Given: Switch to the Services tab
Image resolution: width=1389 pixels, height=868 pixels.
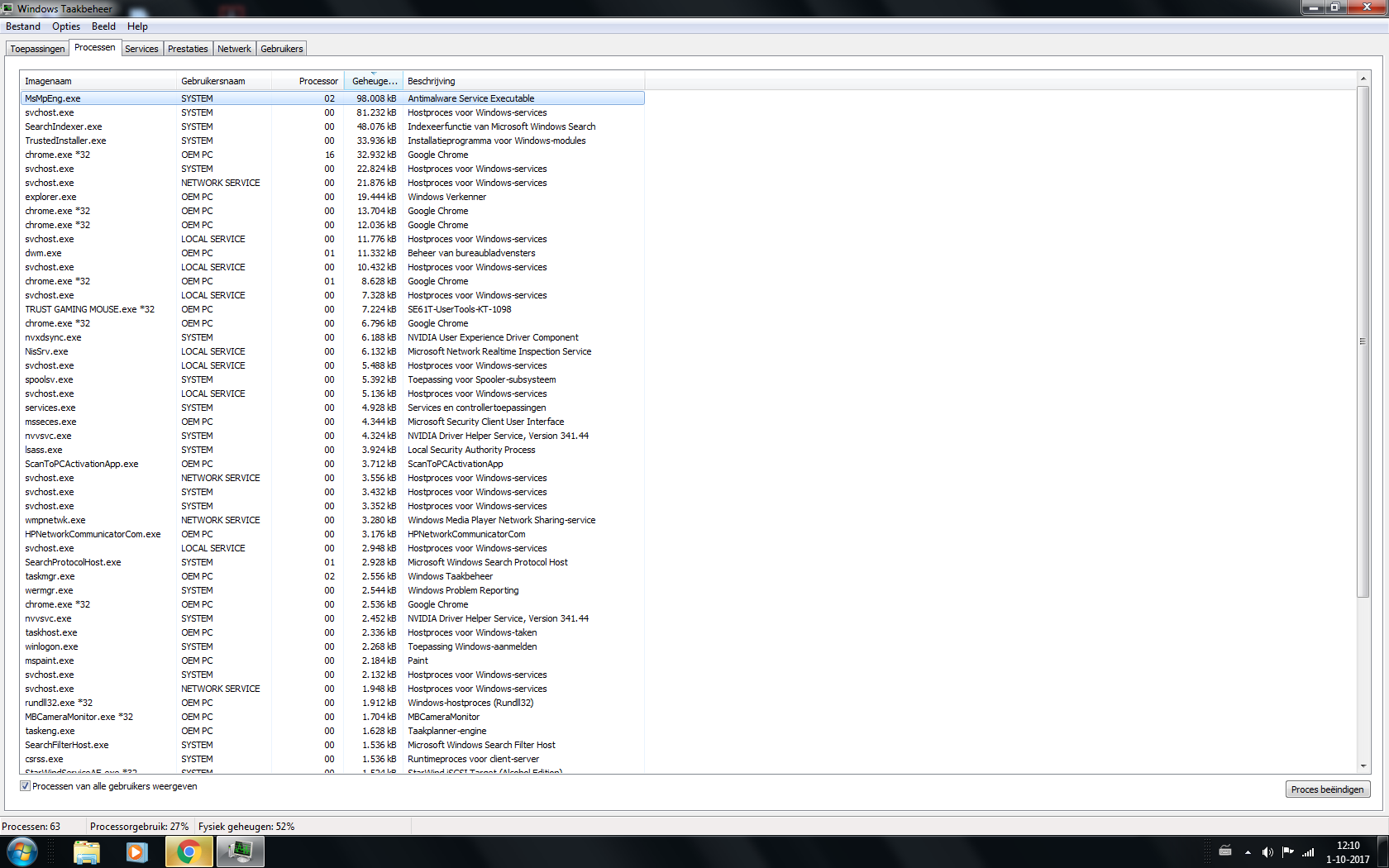Looking at the screenshot, I should (141, 49).
